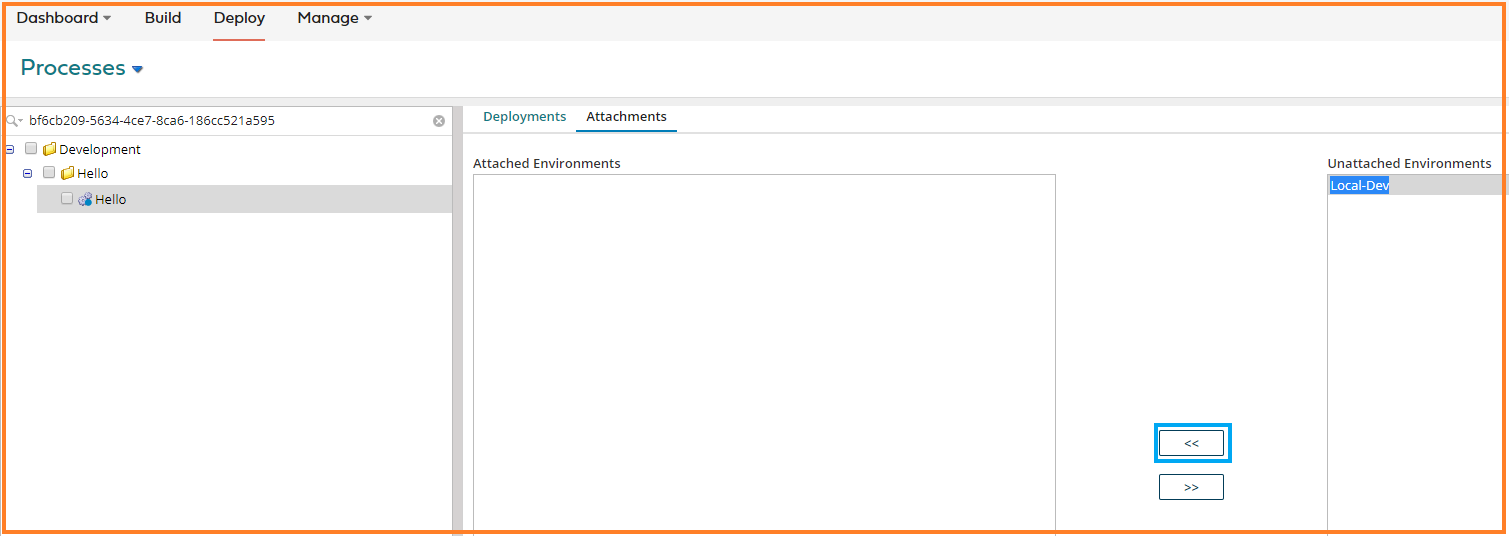1509x536 pixels.
Task: Collapse the Hello folder tree node
Action: [x=28, y=173]
